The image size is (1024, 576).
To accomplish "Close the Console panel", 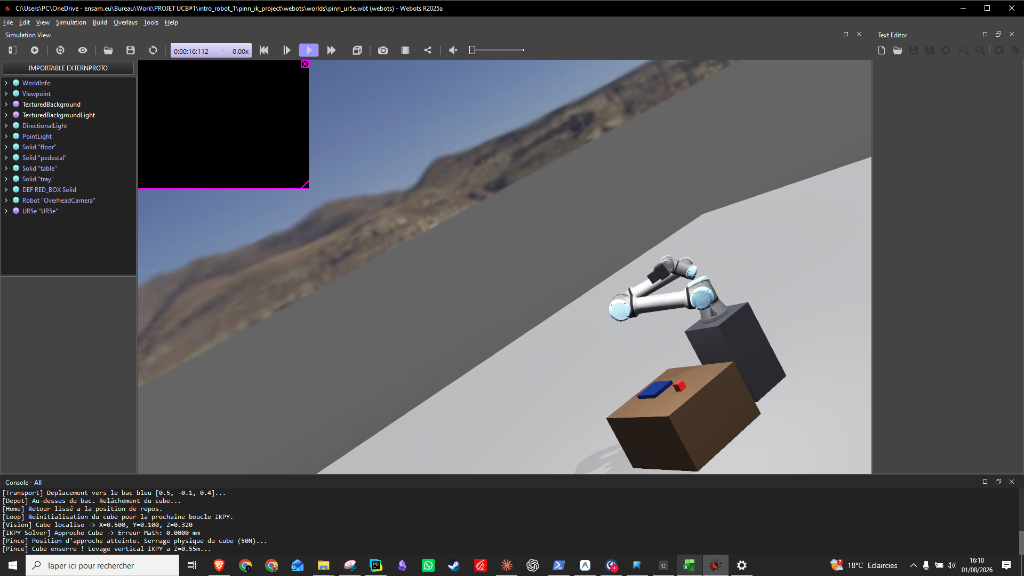I will (1012, 481).
